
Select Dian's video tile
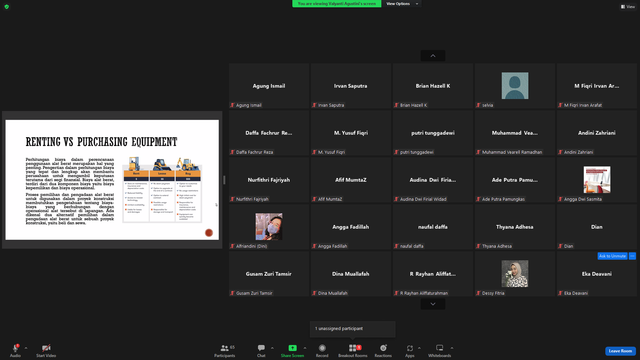pos(597,227)
